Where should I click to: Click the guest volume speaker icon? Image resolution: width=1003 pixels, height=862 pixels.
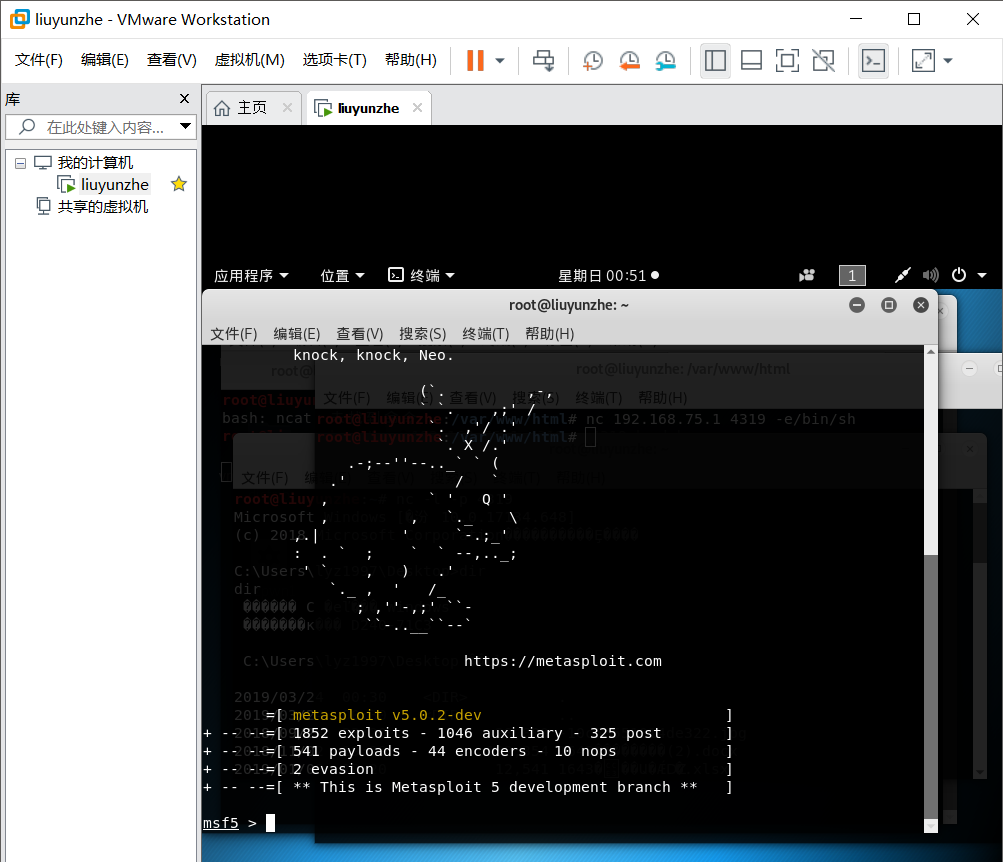coord(931,276)
